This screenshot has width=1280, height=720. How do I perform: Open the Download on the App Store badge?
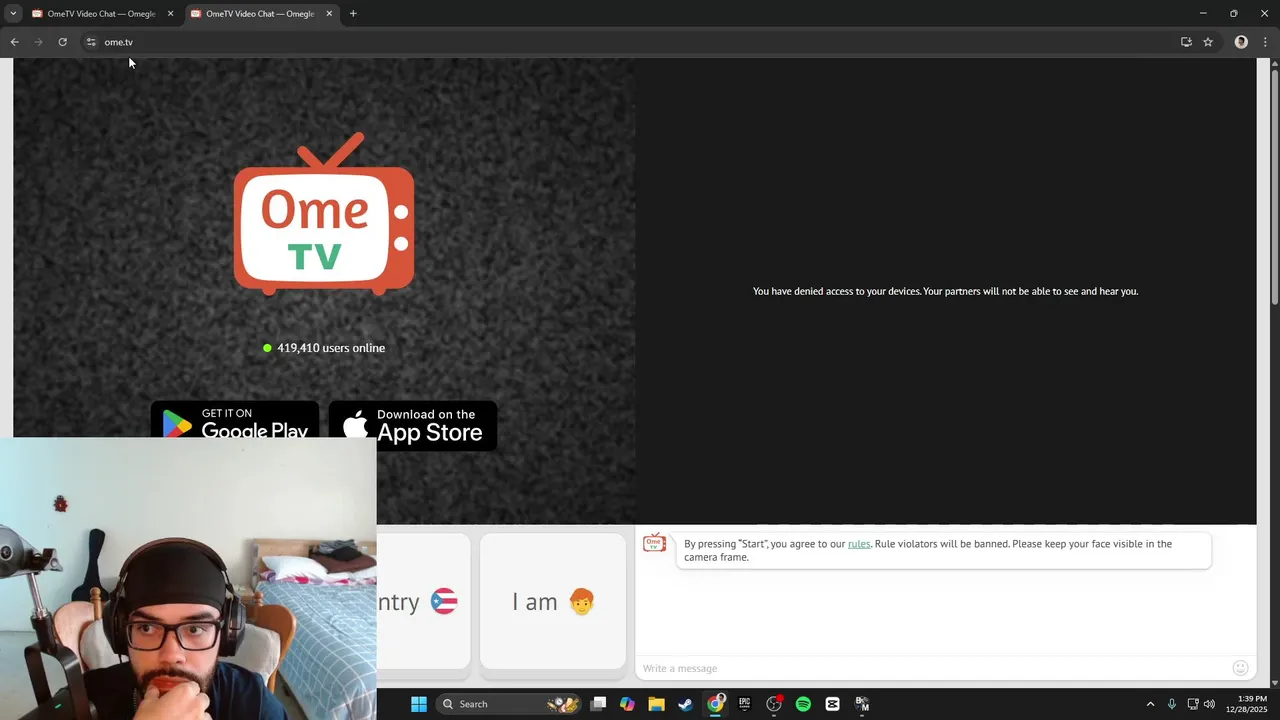pos(413,426)
